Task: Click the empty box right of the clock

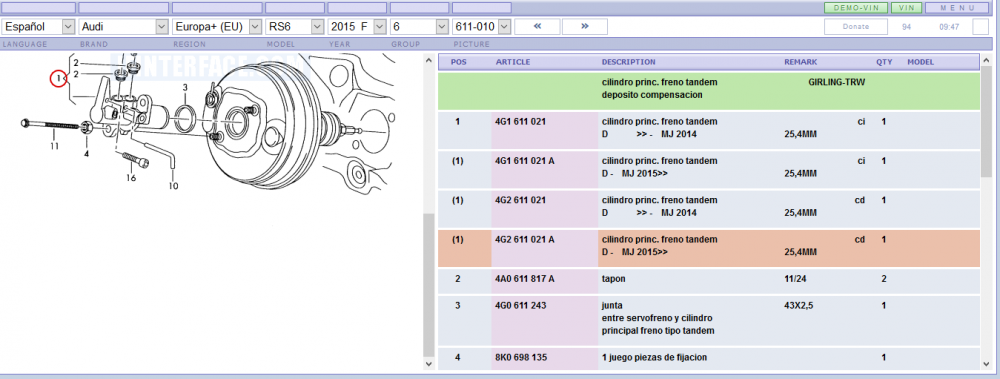Action: [x=980, y=27]
